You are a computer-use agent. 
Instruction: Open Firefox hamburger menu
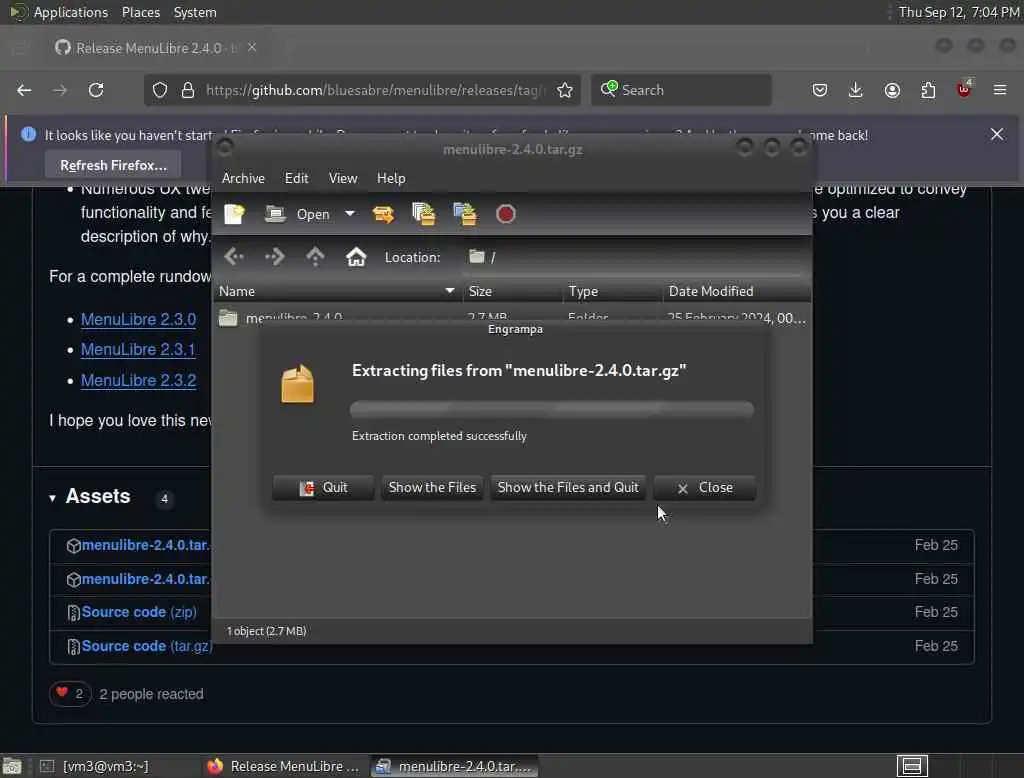(1000, 90)
